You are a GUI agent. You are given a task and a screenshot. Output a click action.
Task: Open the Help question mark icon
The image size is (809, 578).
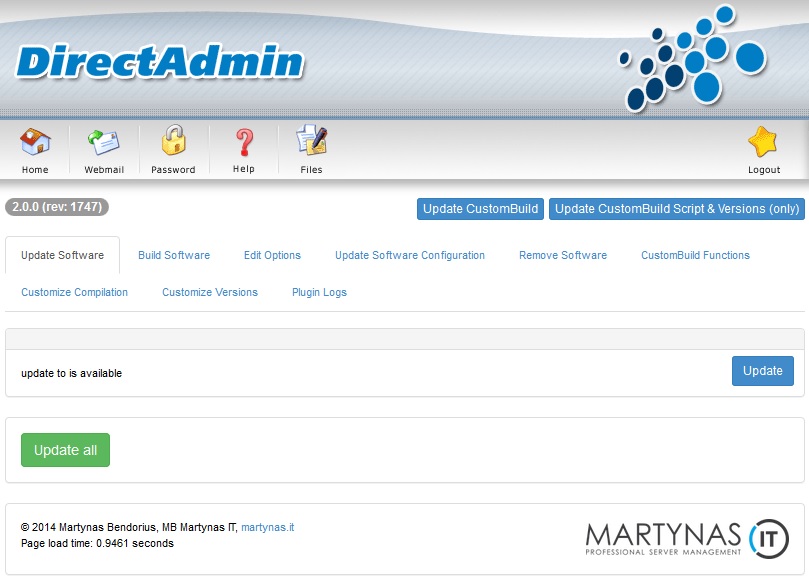[244, 143]
